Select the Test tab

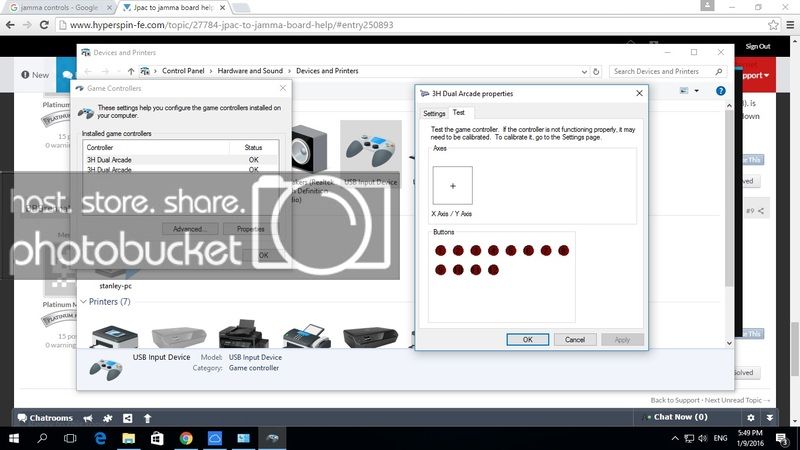[x=459, y=113]
